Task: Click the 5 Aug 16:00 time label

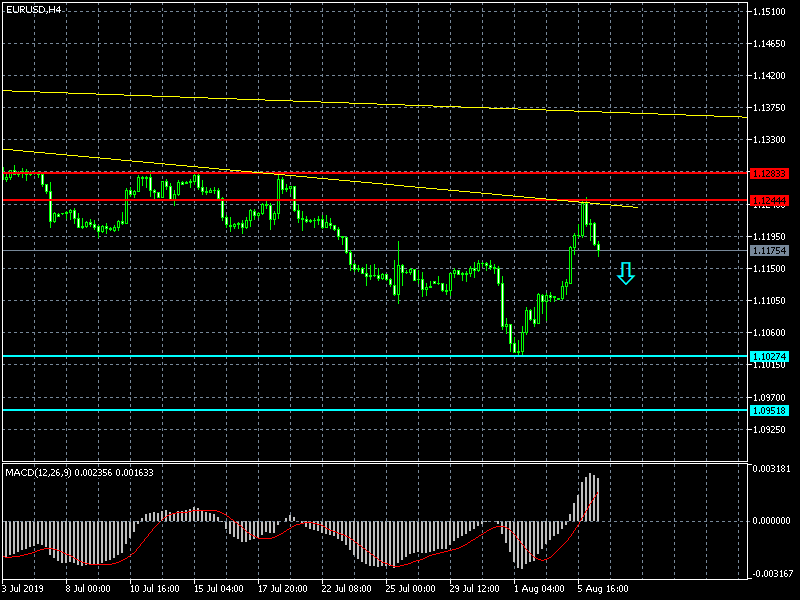Action: (x=603, y=588)
